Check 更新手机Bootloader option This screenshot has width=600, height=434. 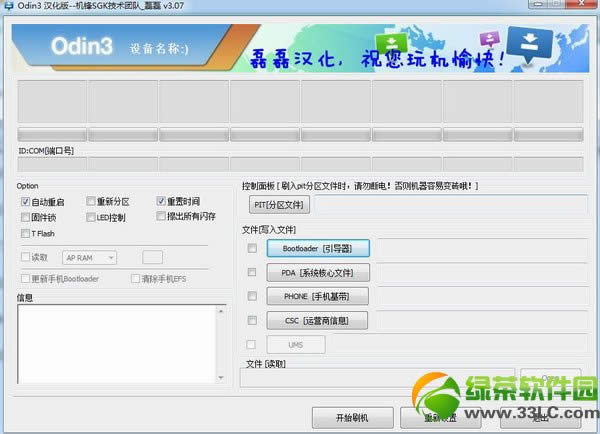(26, 278)
